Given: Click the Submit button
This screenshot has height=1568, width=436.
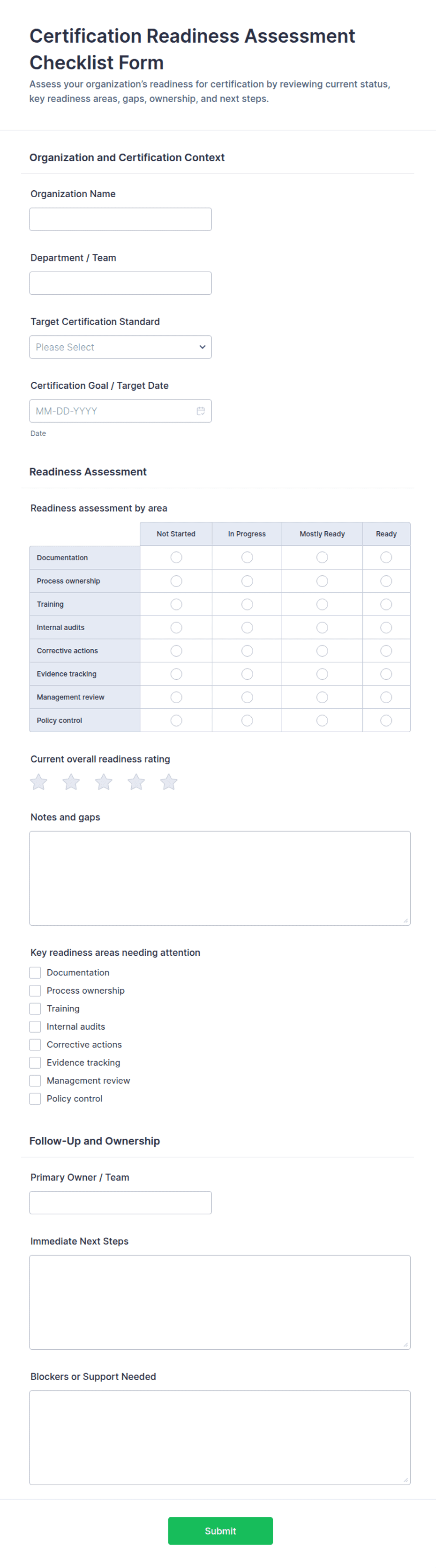Looking at the screenshot, I should pos(220,1530).
